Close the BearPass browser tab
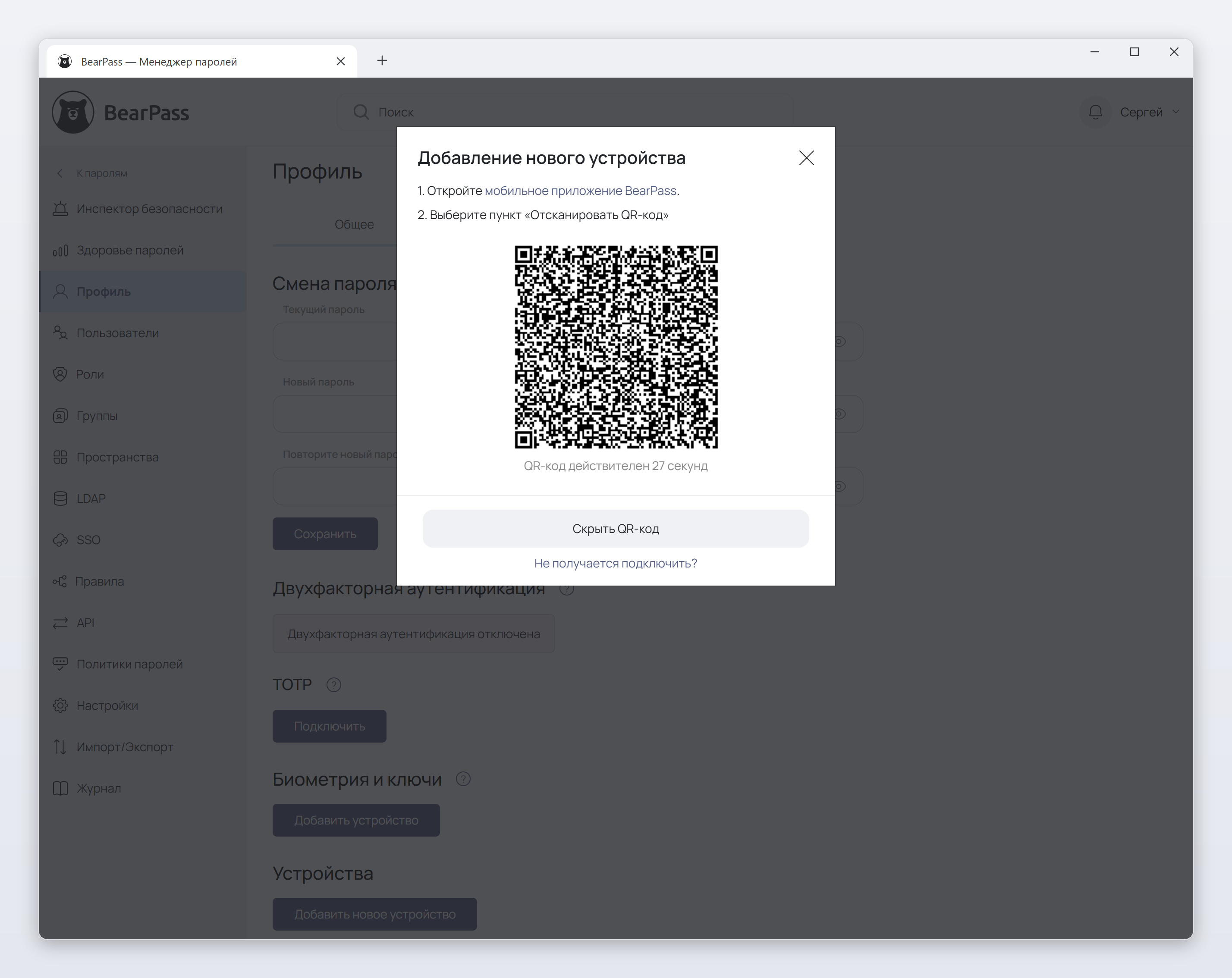Image resolution: width=1232 pixels, height=978 pixels. (341, 61)
